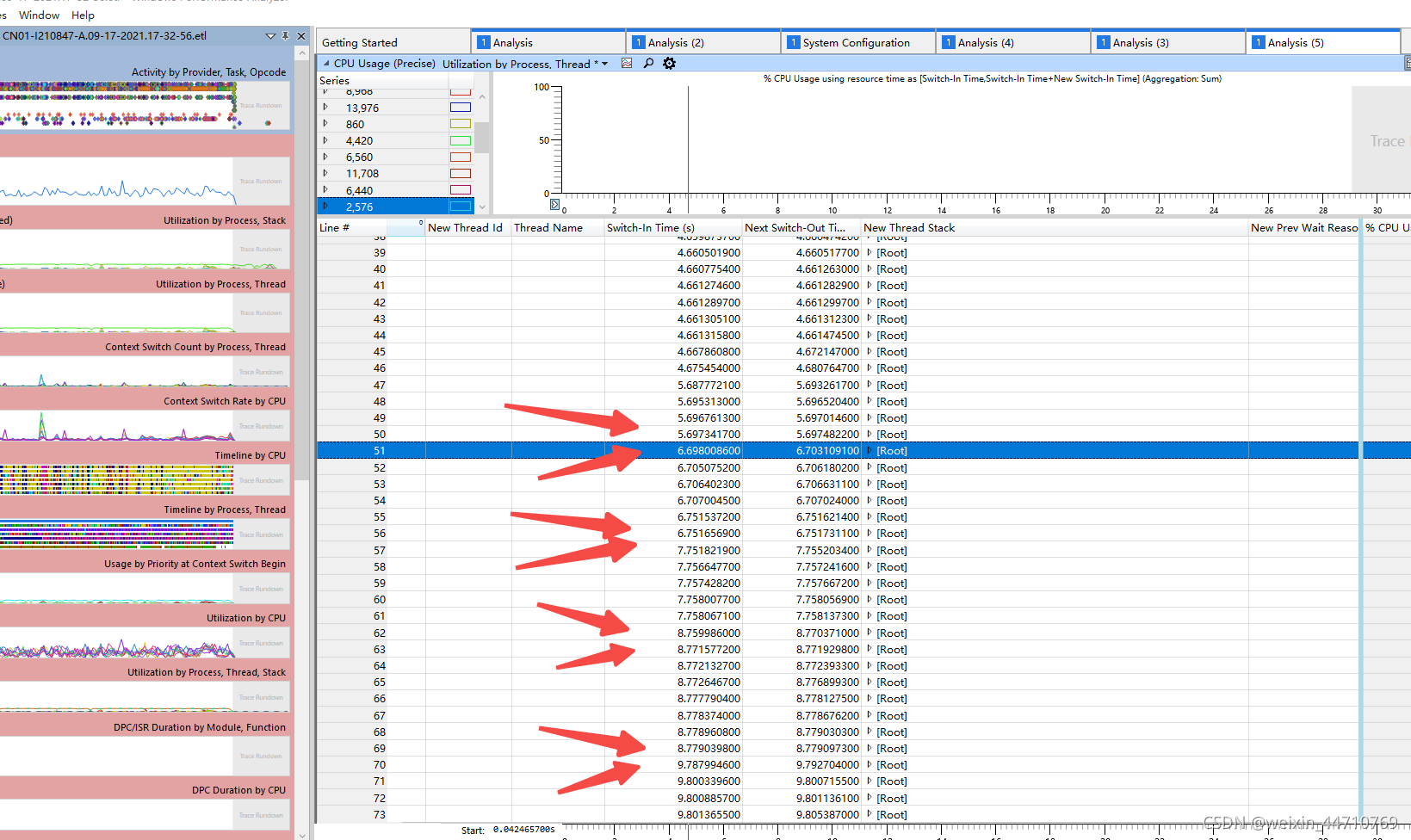
Task: Expand series 4,420
Action: (x=325, y=140)
